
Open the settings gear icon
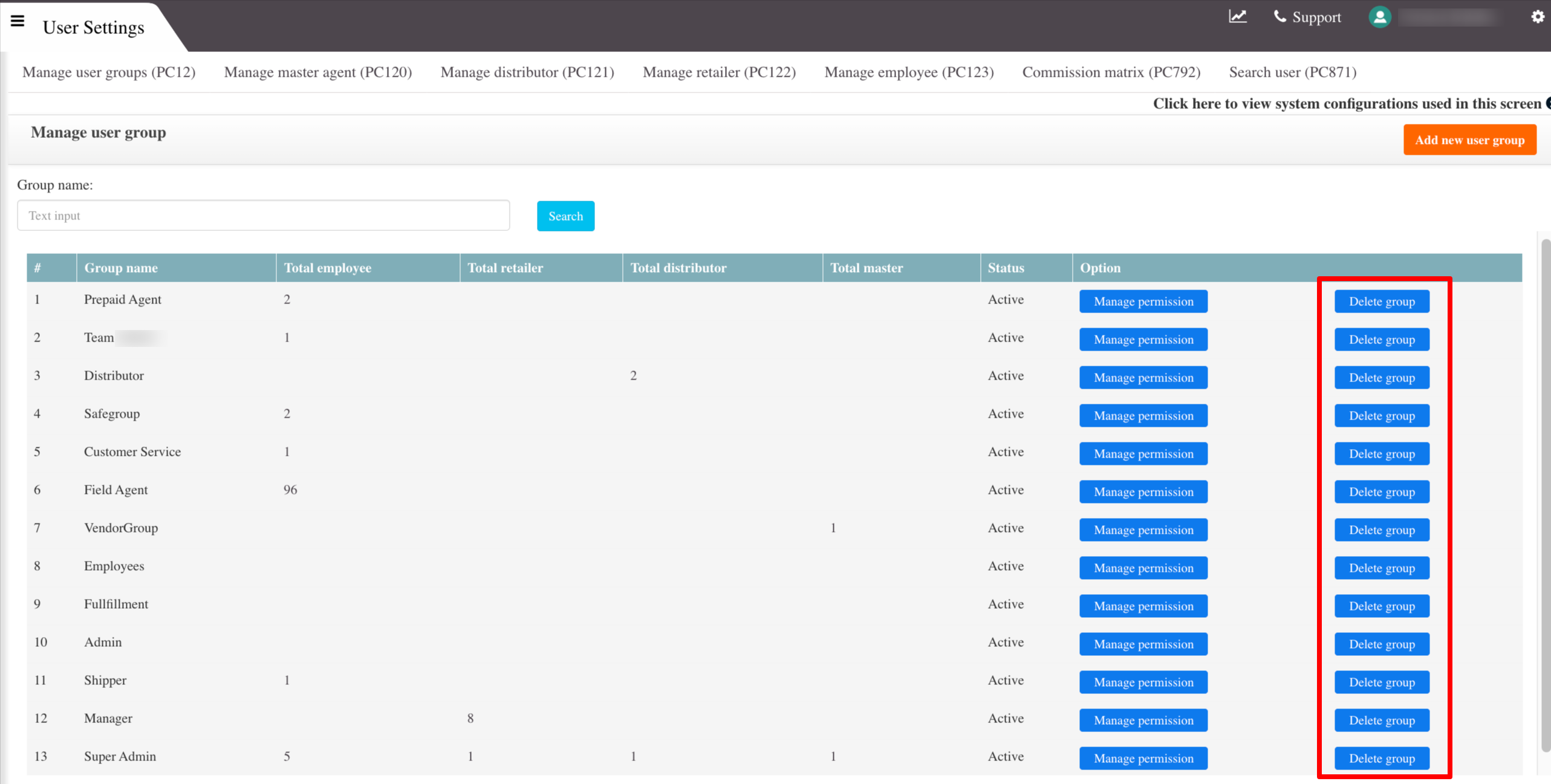tap(1538, 17)
